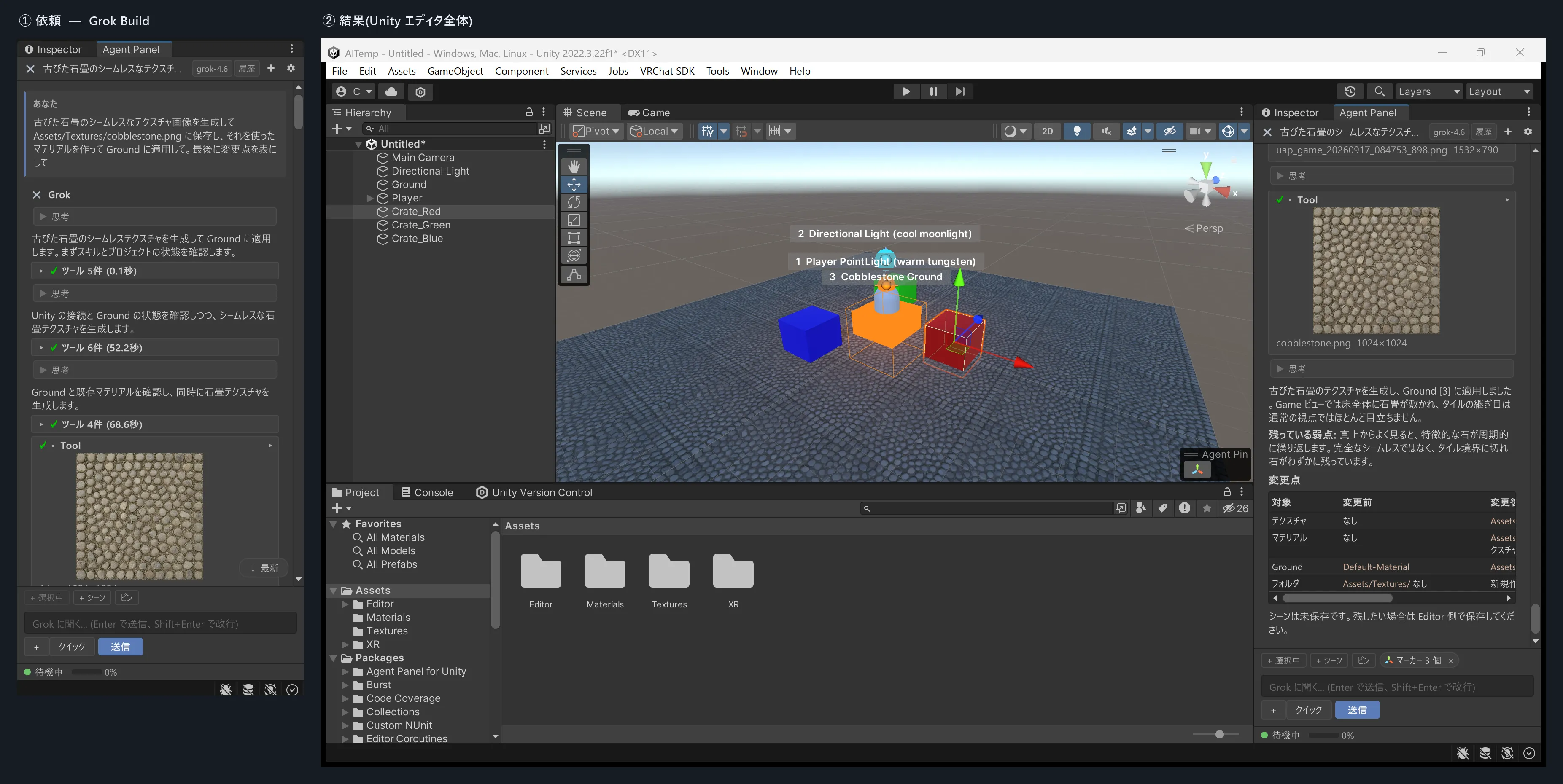Toggle scene lighting bulb button
Screen dimensions: 1563x784
(x=1077, y=131)
